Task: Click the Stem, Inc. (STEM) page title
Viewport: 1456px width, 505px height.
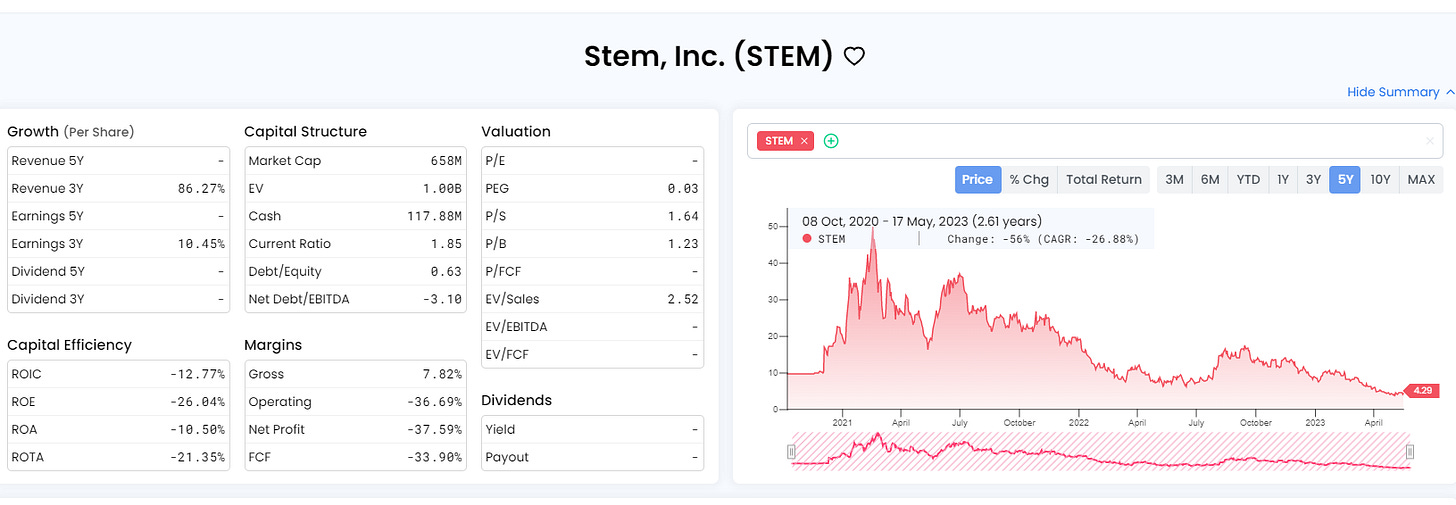Action: click(708, 56)
